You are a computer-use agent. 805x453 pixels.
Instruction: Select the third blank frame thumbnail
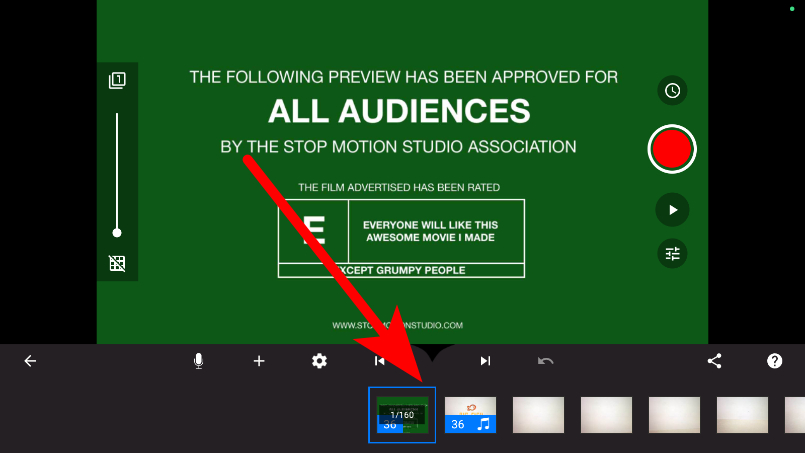538,415
